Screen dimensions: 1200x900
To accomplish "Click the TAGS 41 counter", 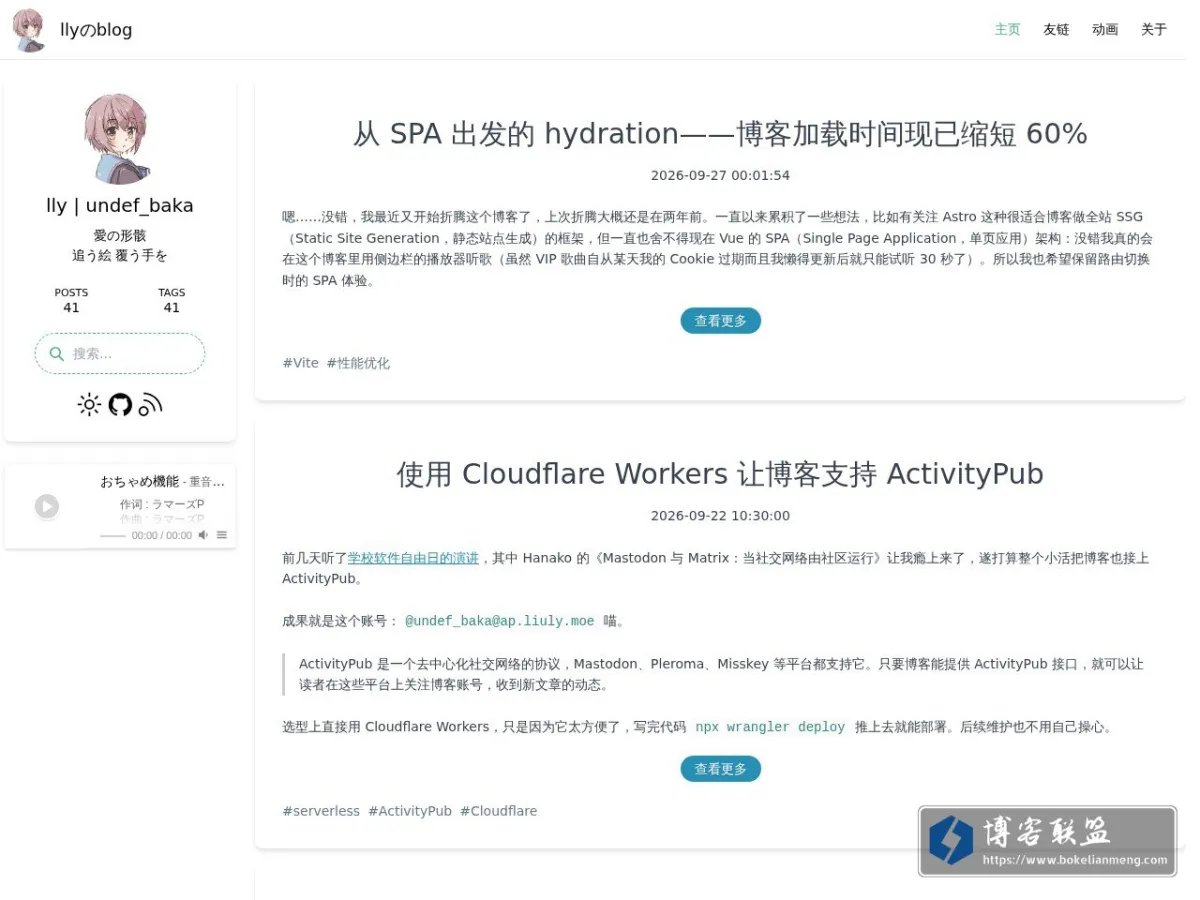I will (172, 300).
